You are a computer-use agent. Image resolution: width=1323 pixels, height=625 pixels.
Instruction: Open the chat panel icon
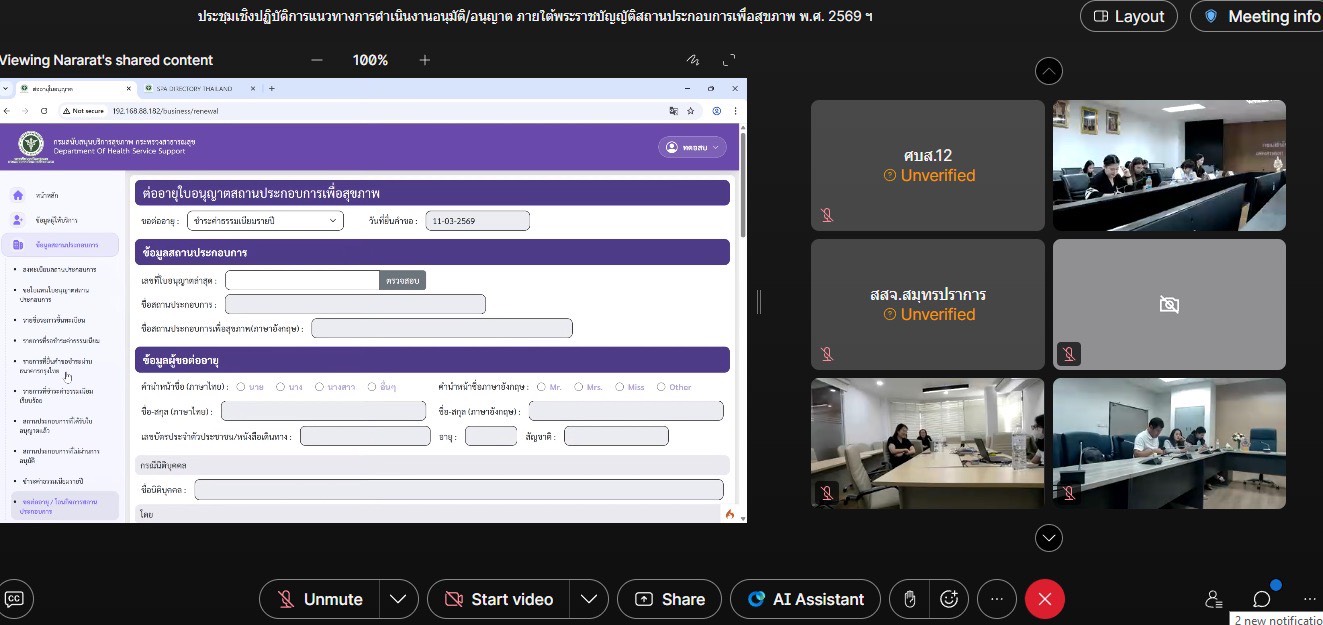[x=1262, y=599]
